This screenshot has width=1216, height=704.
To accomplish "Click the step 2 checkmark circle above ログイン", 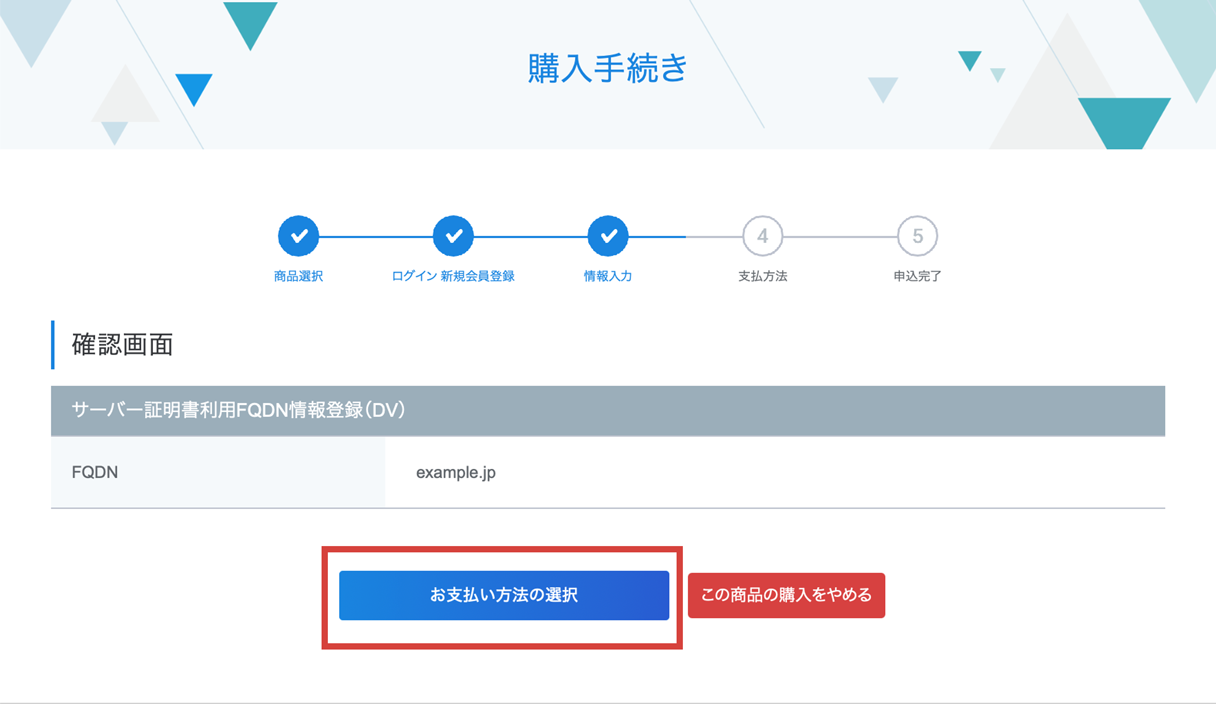I will [453, 237].
